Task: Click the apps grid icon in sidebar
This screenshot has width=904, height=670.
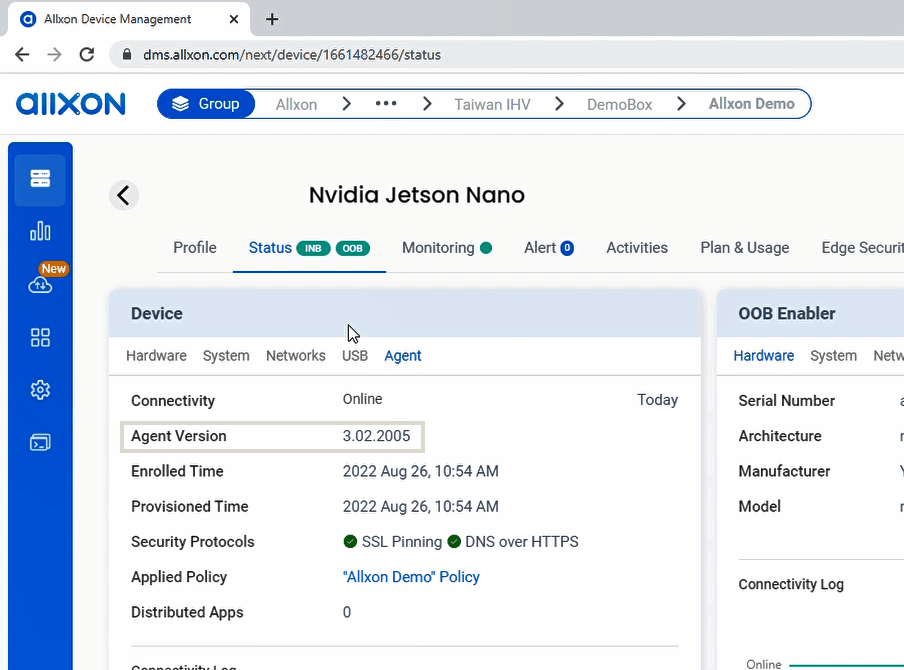Action: coord(40,338)
